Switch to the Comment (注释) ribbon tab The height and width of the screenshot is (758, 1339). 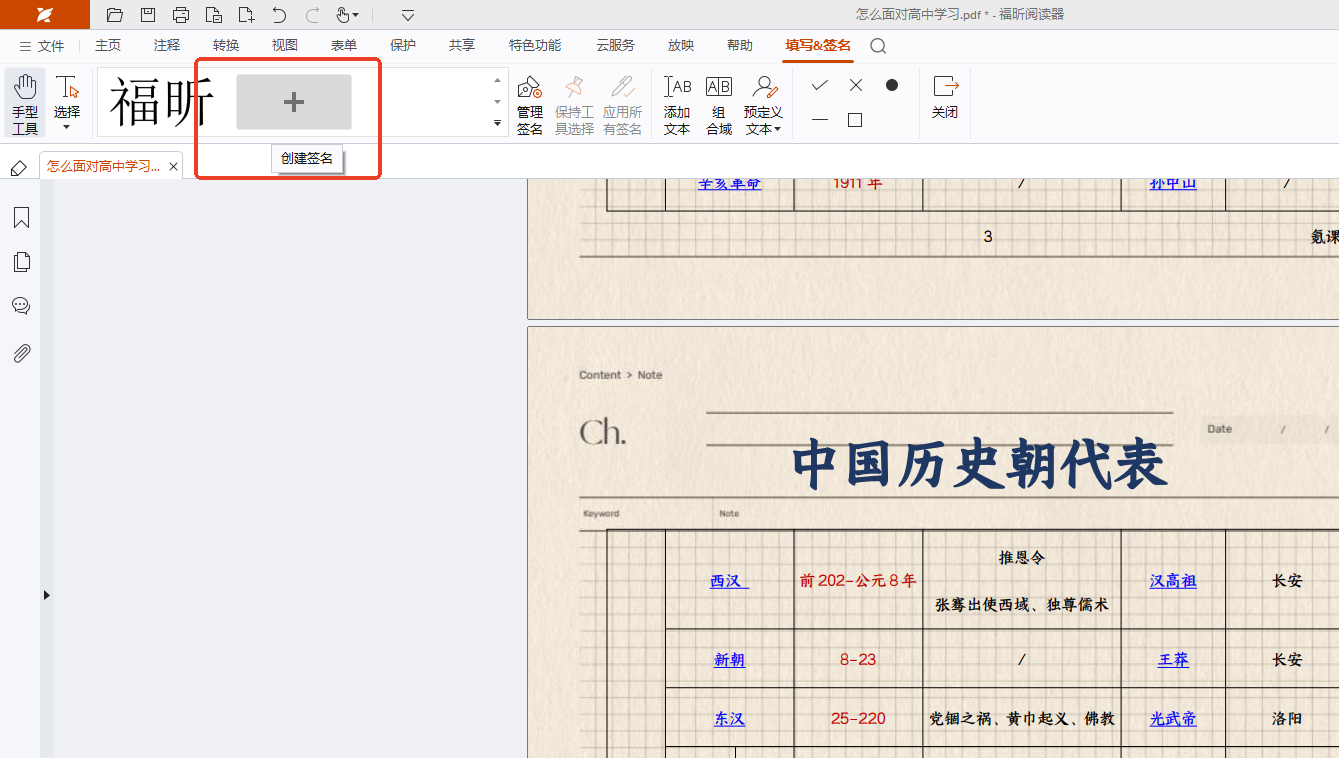point(167,45)
